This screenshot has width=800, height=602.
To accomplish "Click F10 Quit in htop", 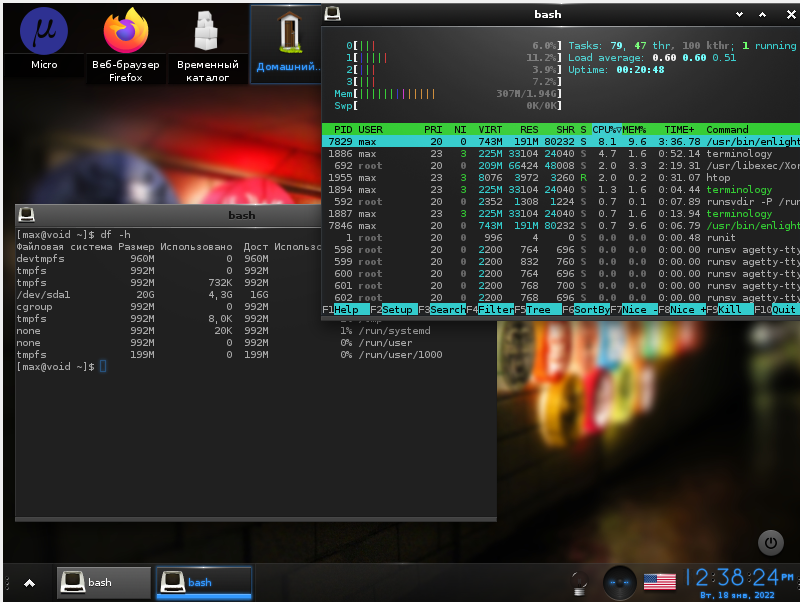I will (x=776, y=310).
